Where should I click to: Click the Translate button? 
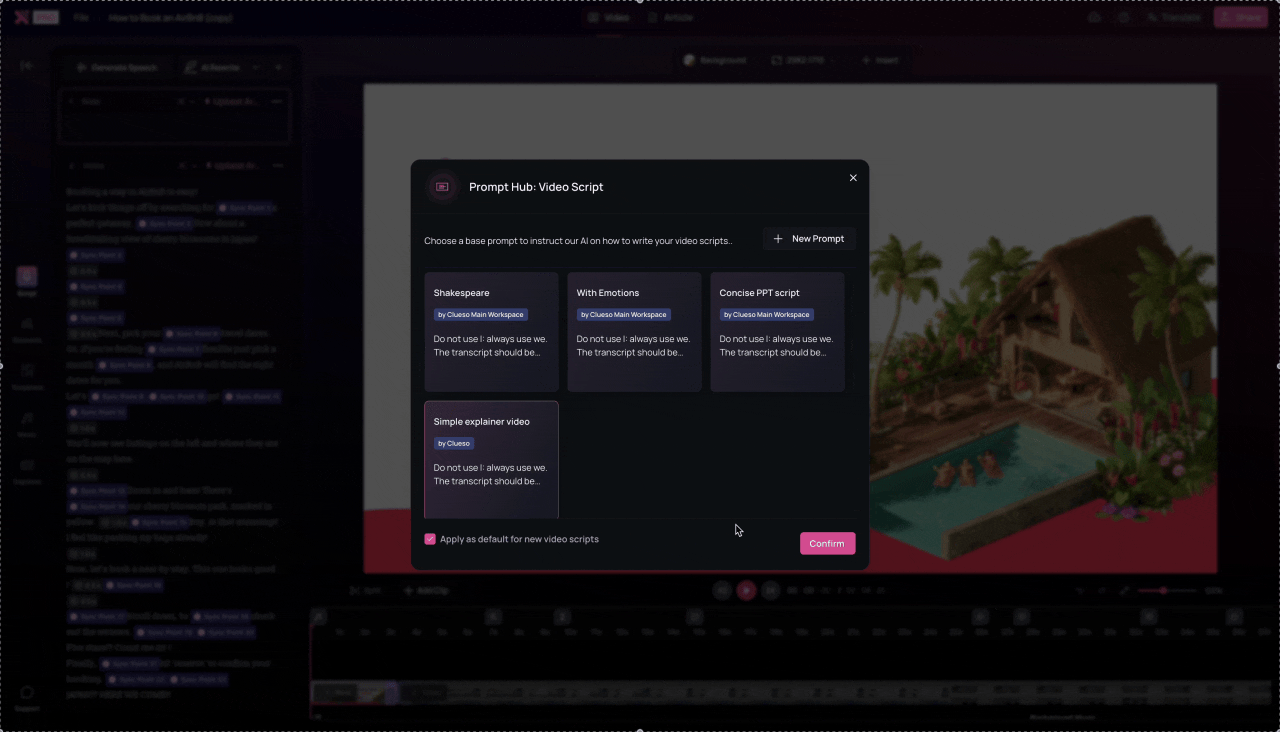point(1174,18)
